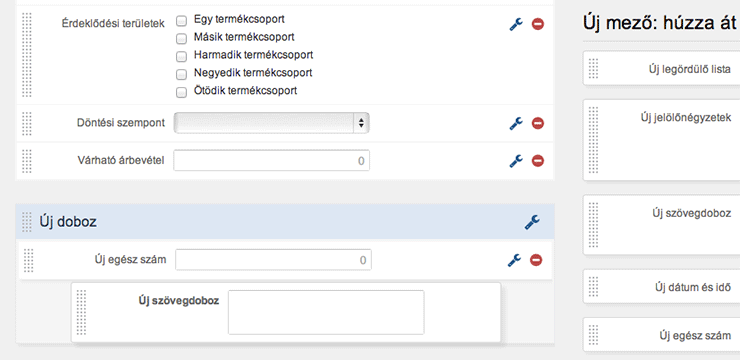Focus the Új szövegdoboz text area
Viewport: 740px width, 360px height.
pyautogui.click(x=326, y=312)
